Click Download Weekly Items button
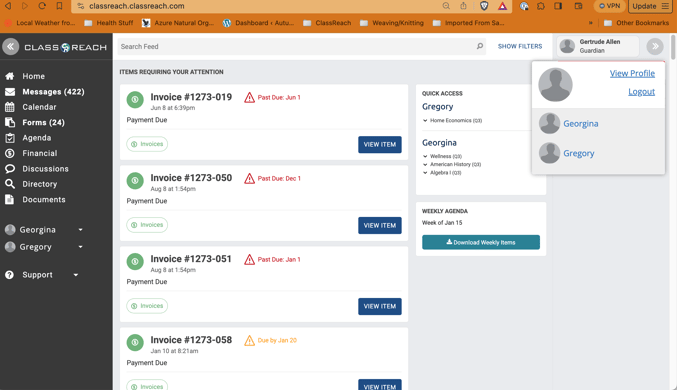 point(481,242)
